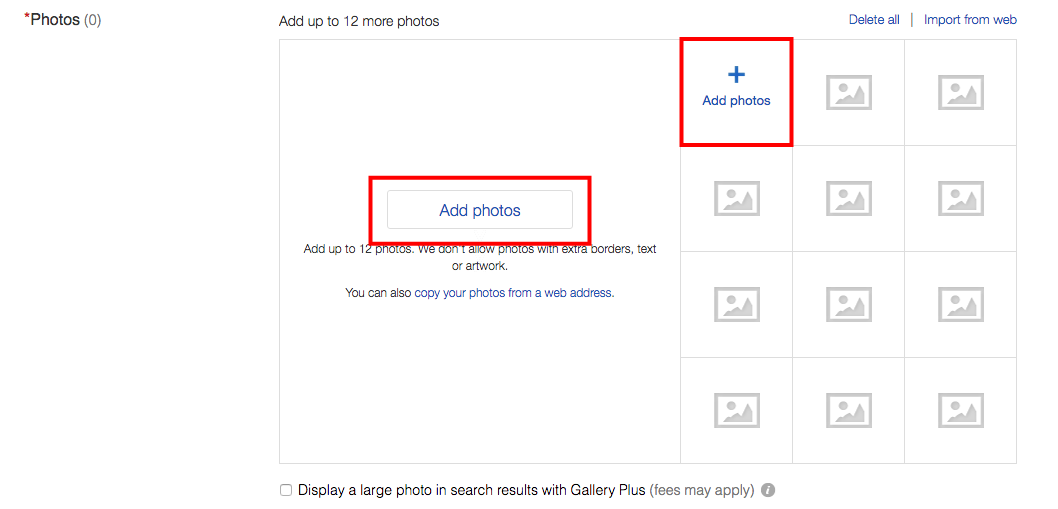Screen dimensions: 1058x509
Task: Pick the bottom-row middle photo placeholder
Action: 848,410
